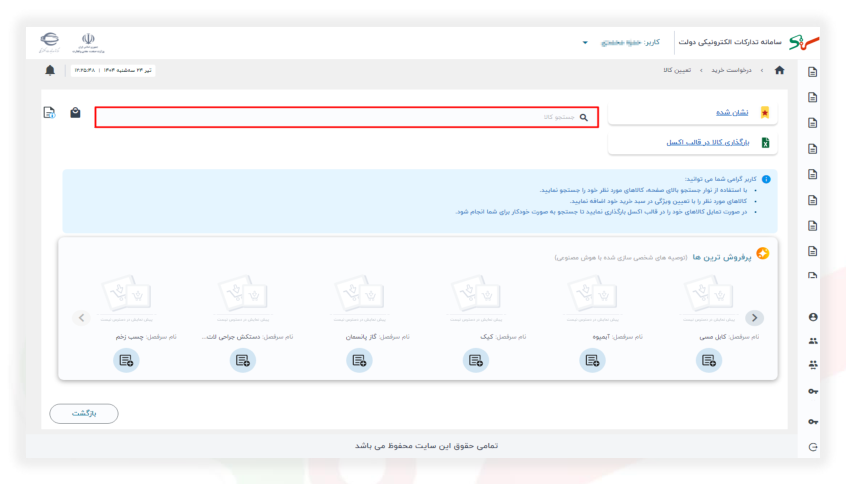Click the text نام سرفصل: دستکش جراحی

(x=248, y=337)
